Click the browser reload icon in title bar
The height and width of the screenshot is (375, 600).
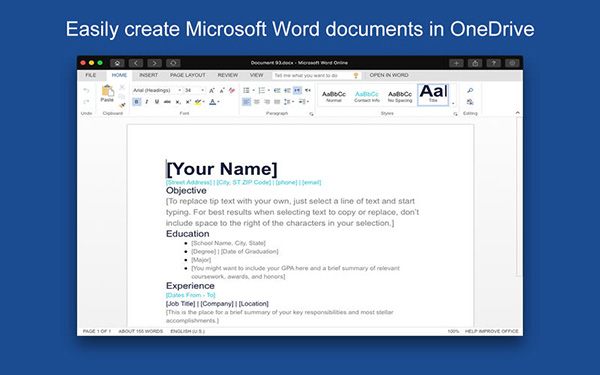[x=173, y=63]
